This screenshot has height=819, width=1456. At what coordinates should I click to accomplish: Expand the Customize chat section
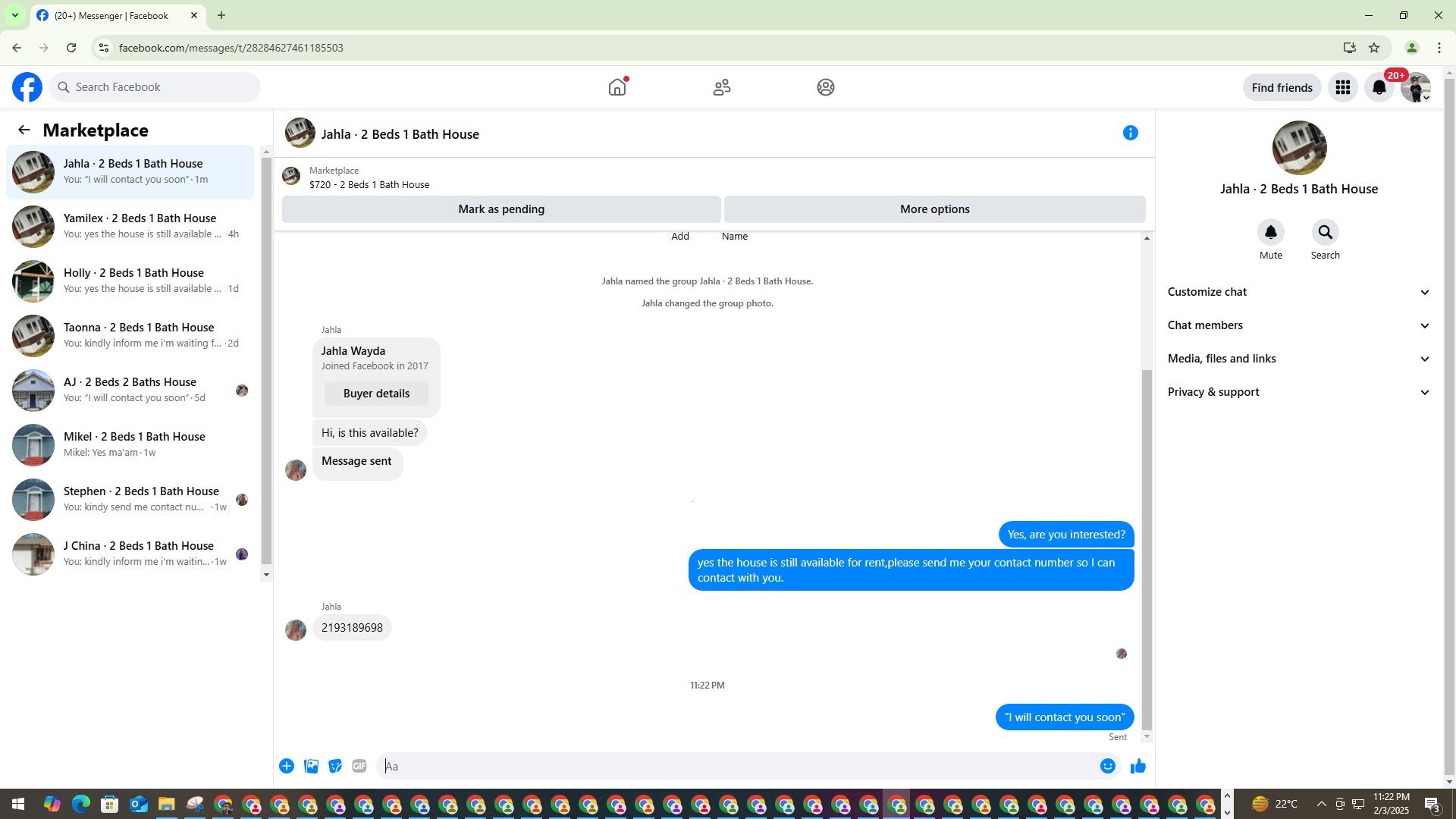1299,292
